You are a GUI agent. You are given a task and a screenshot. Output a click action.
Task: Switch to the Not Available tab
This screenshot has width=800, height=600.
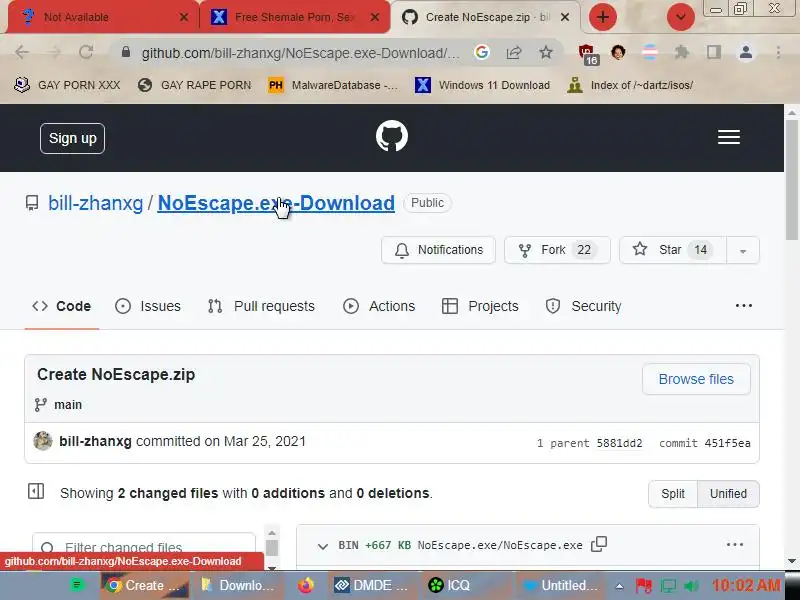pos(100,17)
